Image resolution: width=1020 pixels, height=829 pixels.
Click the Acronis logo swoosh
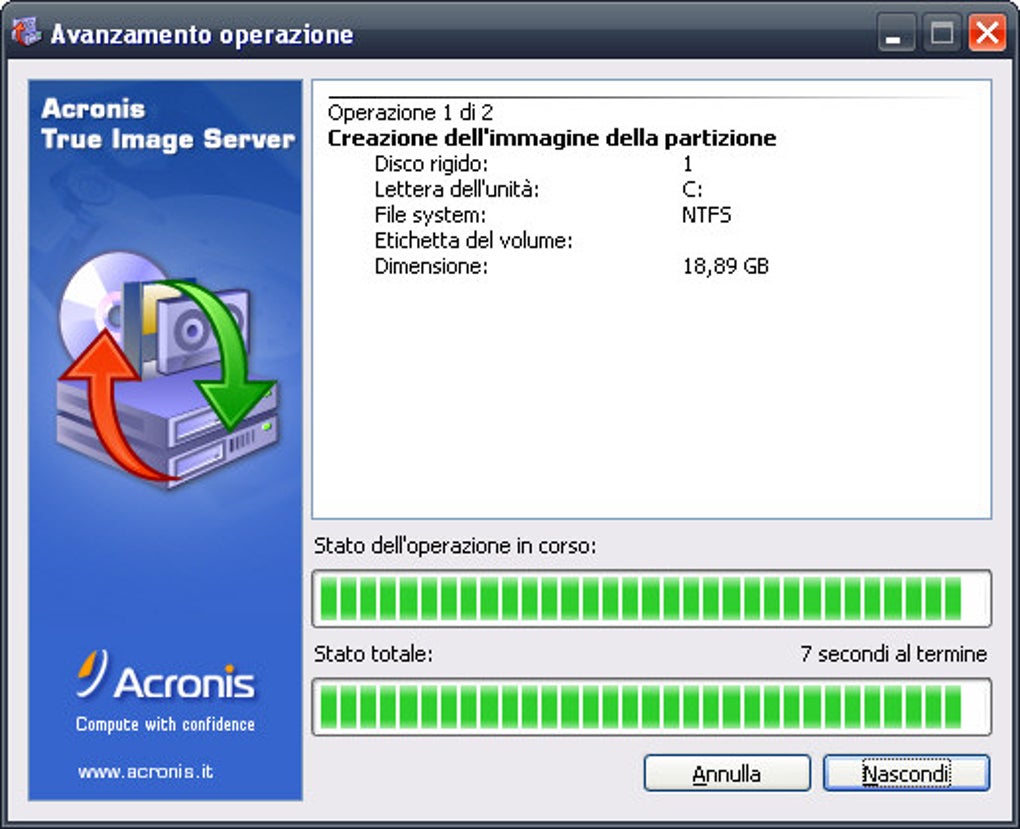[x=91, y=673]
